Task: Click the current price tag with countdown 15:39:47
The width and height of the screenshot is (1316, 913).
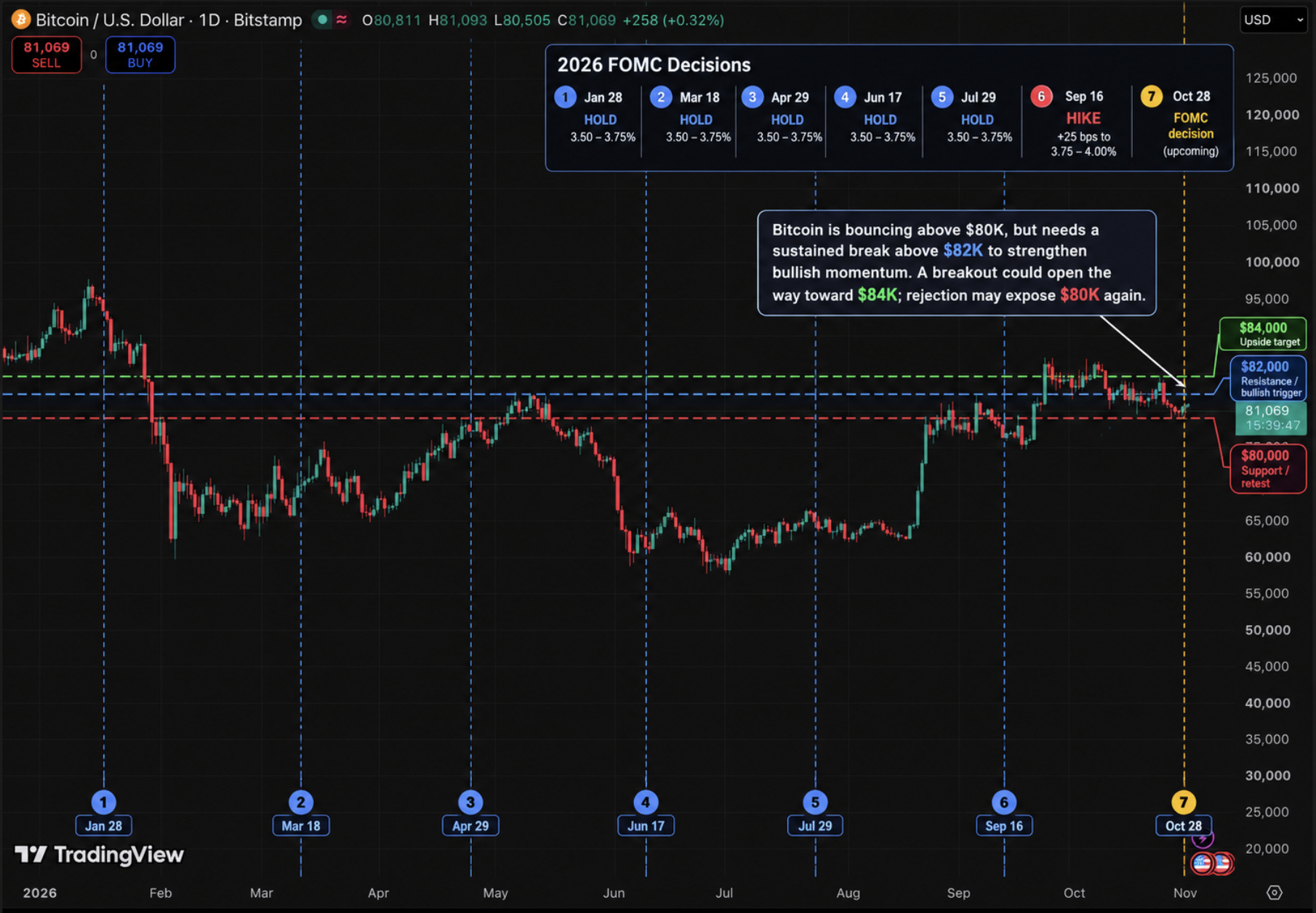Action: point(1271,418)
